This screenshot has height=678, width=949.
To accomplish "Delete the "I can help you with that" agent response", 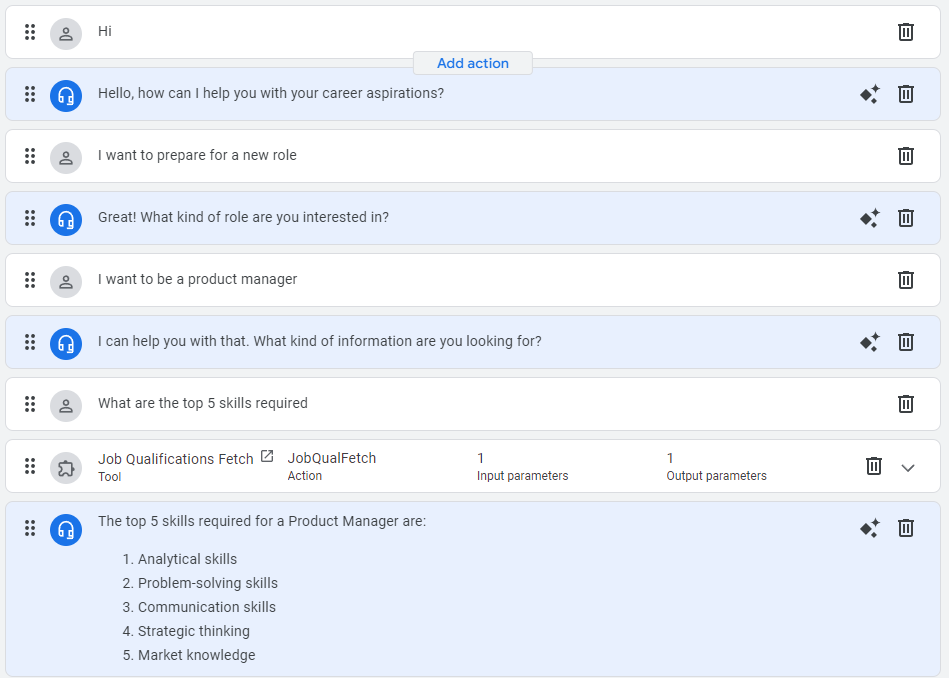I will click(906, 342).
